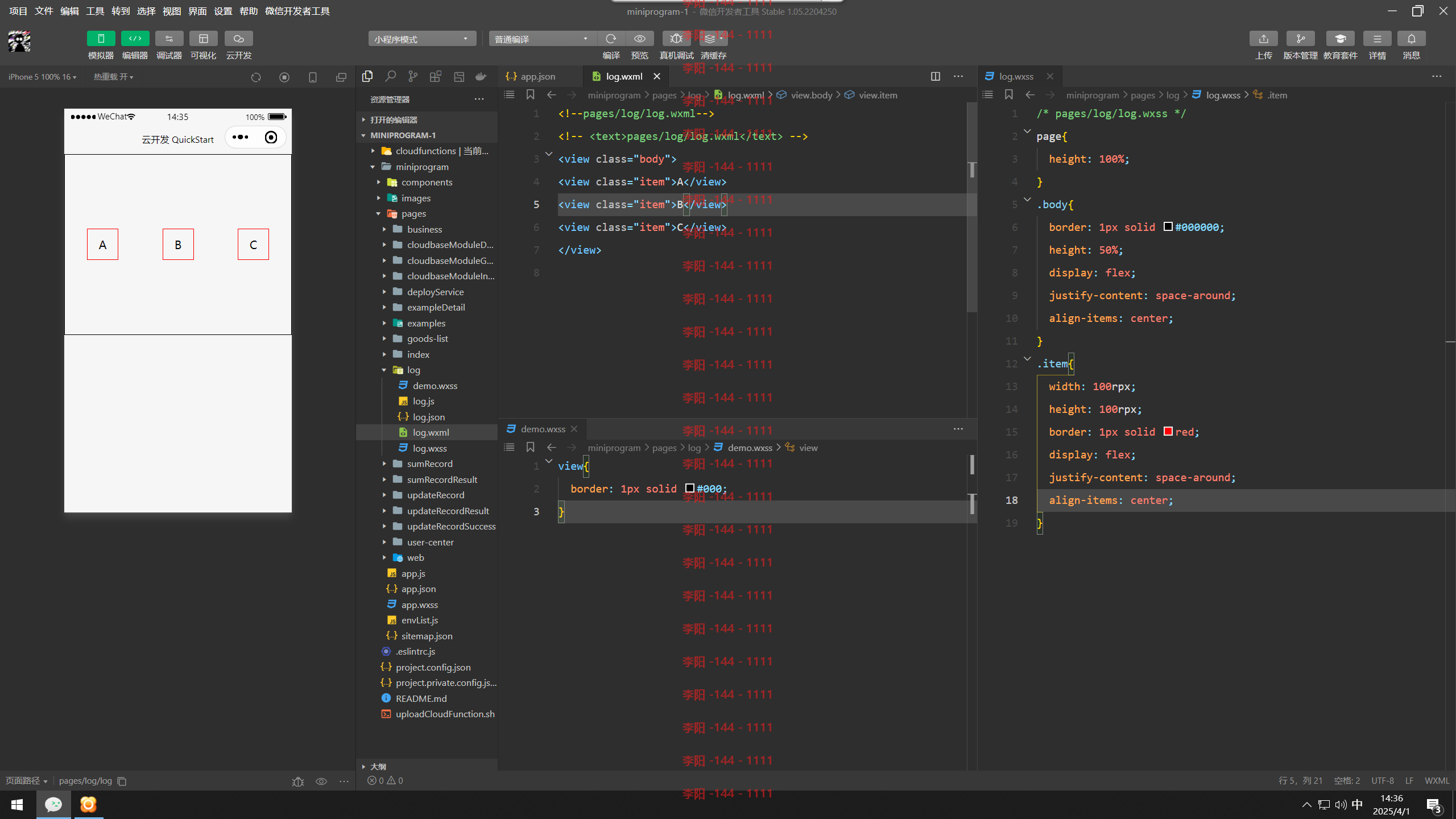Click the detach simulator window icon
1456x819 pixels.
click(341, 77)
